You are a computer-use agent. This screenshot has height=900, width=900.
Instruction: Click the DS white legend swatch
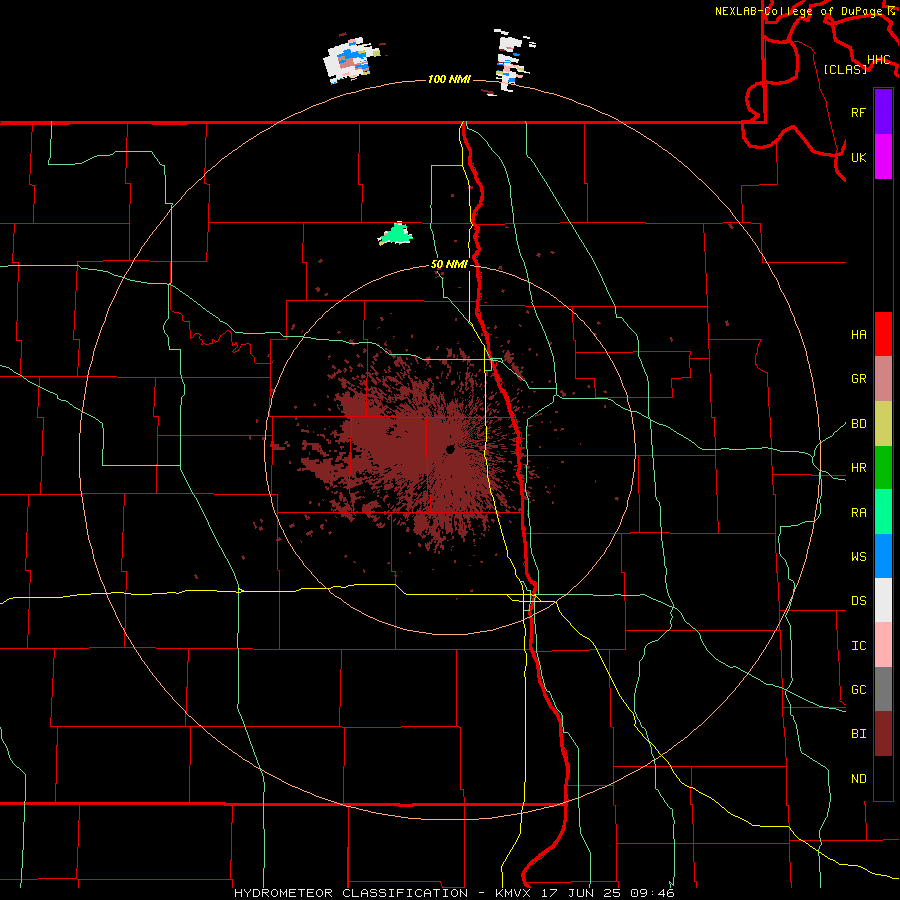[x=883, y=600]
